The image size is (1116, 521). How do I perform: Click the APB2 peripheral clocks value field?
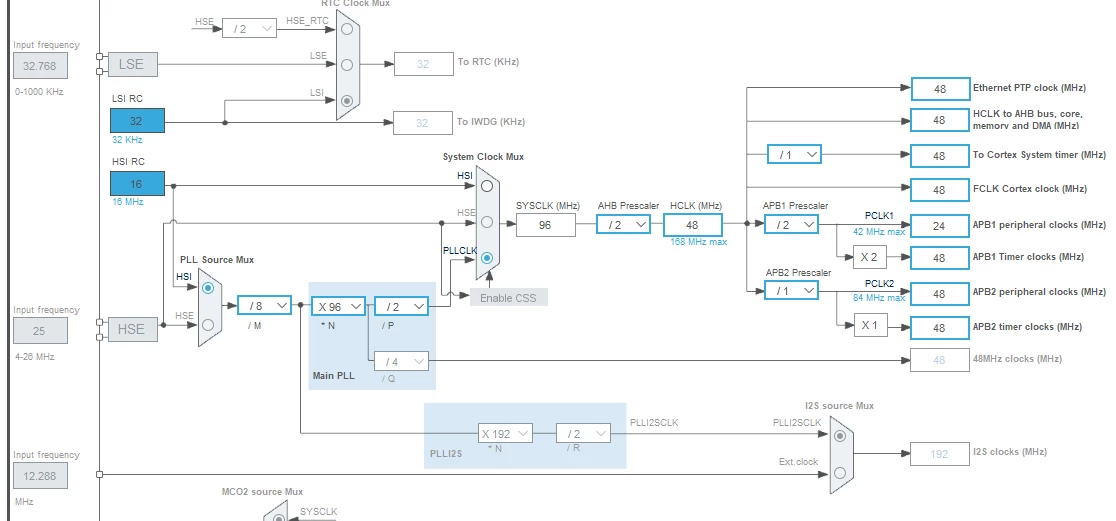[939, 293]
